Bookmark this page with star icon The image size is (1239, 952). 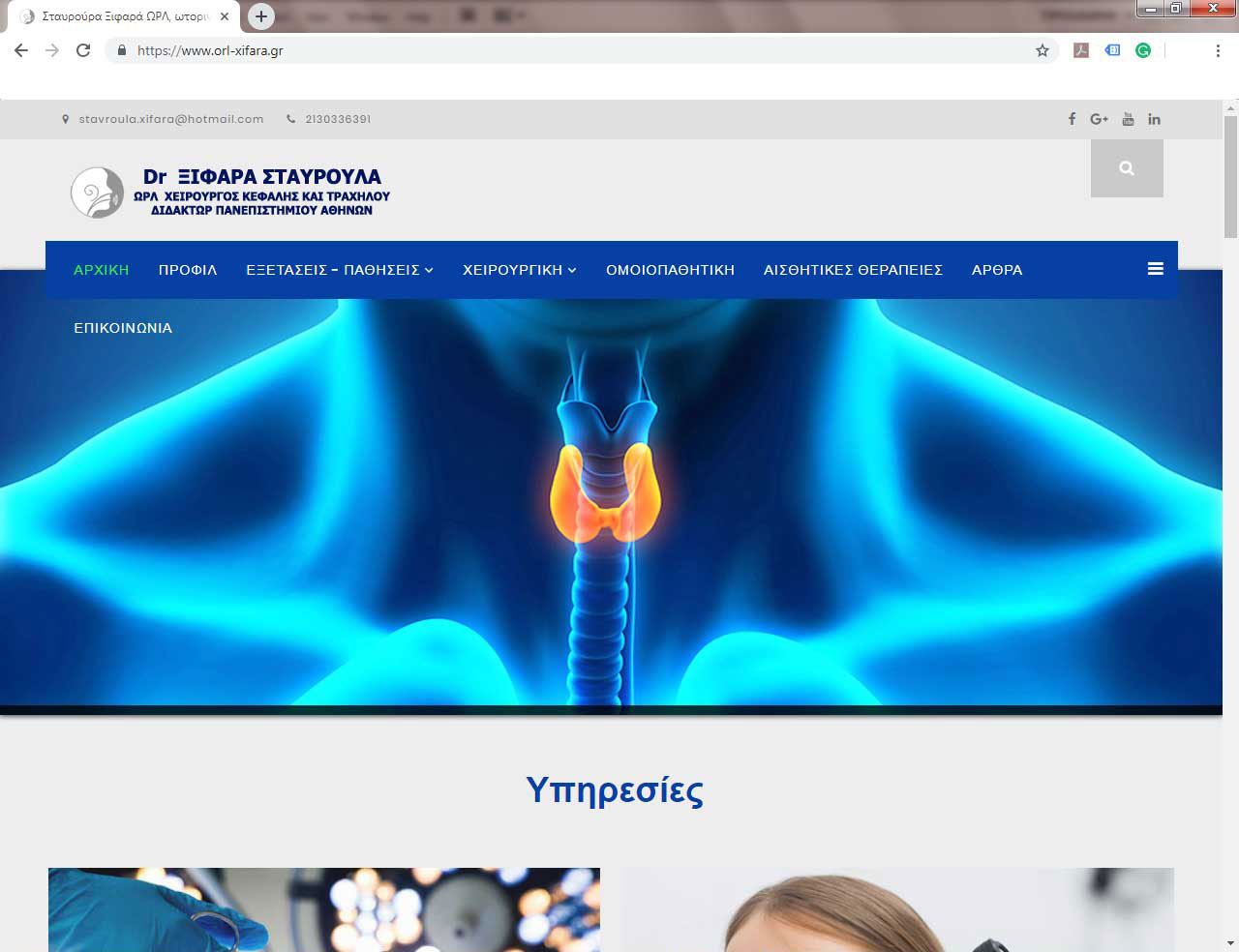[x=1043, y=50]
